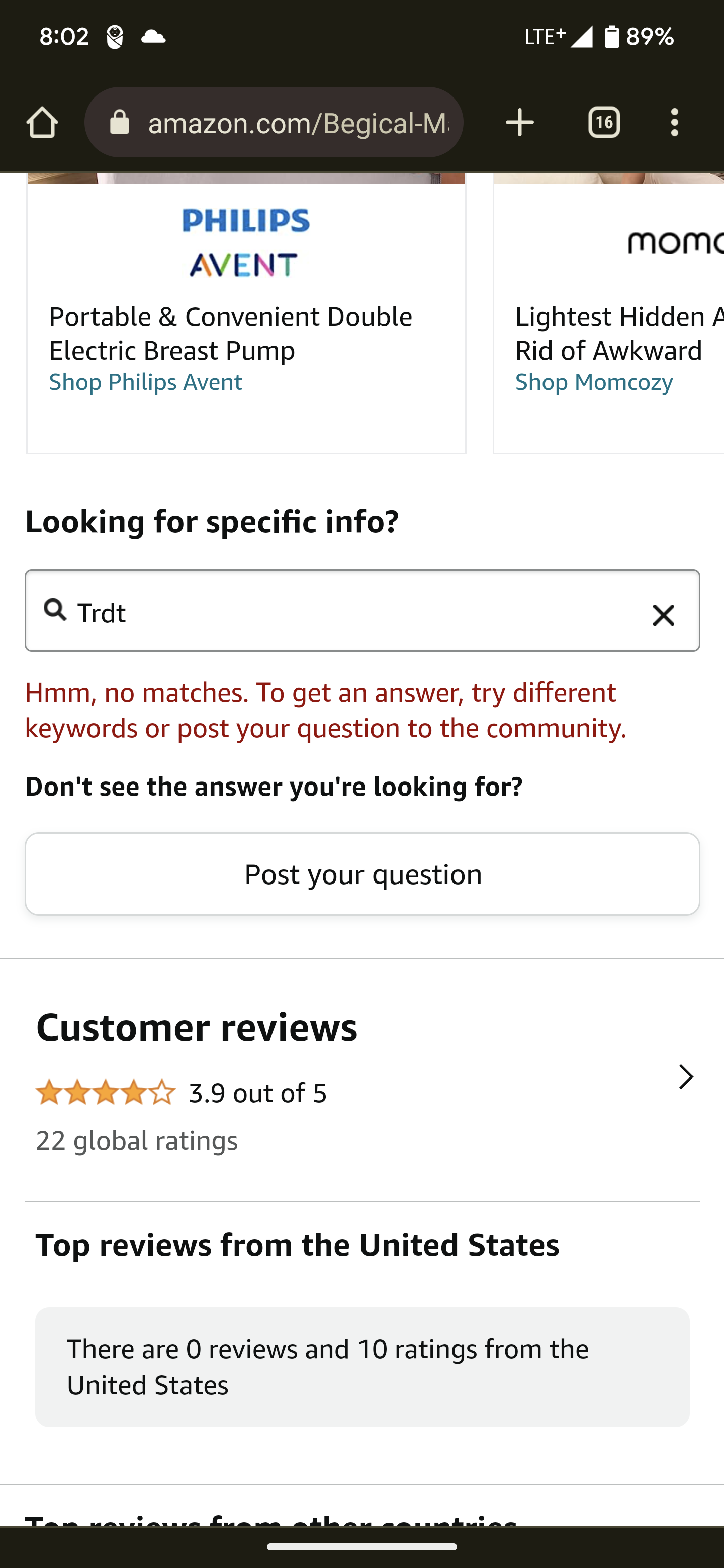The height and width of the screenshot is (1568, 724).
Task: Tap the 3.9 star rating icons
Action: coord(106,1093)
